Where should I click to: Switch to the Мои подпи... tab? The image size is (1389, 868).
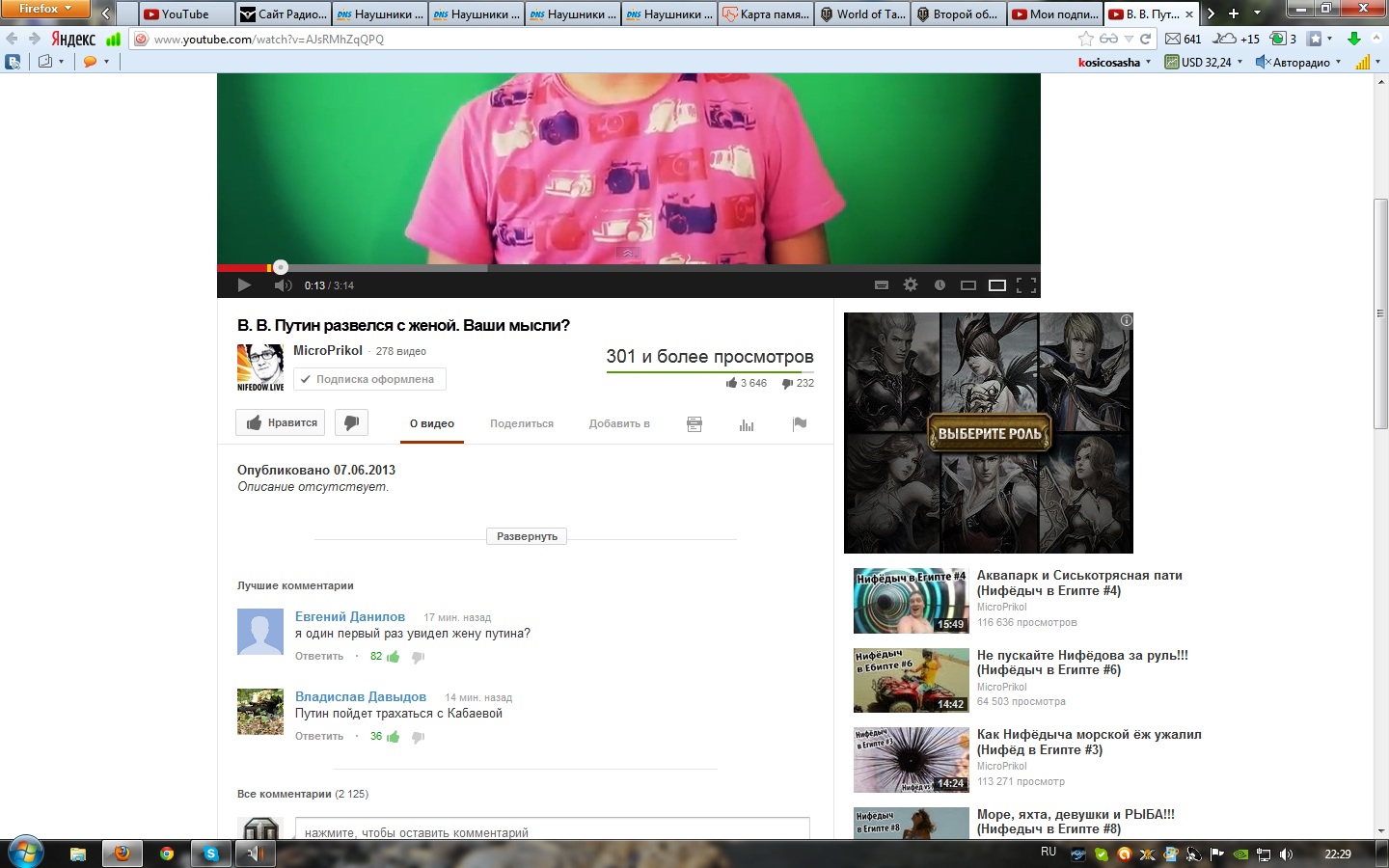[1055, 14]
